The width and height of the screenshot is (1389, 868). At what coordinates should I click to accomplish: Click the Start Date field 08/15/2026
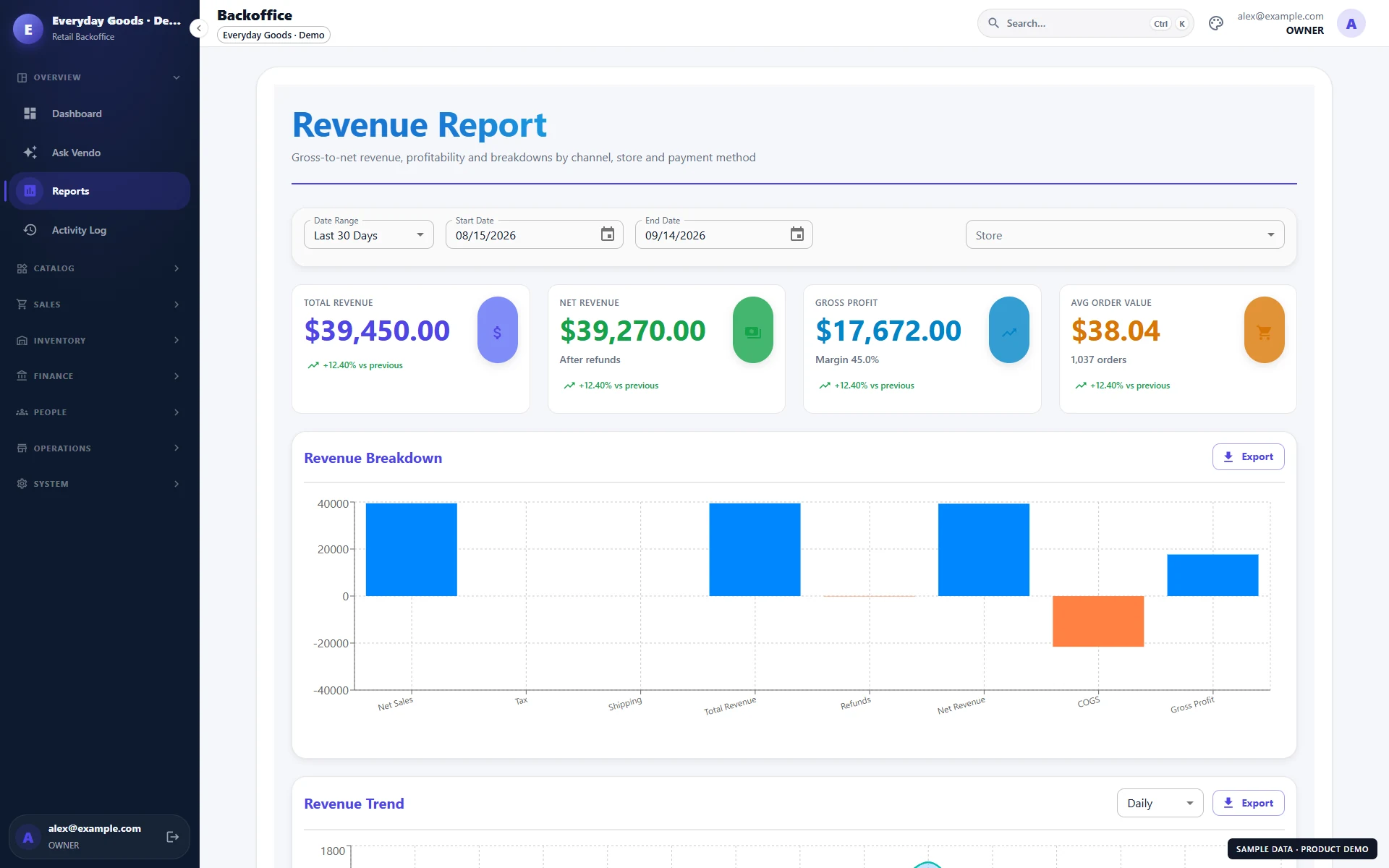534,234
